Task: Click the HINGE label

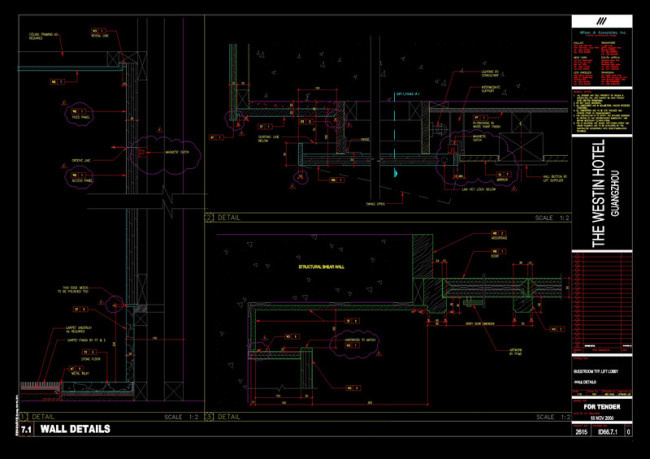Action: click(x=365, y=140)
